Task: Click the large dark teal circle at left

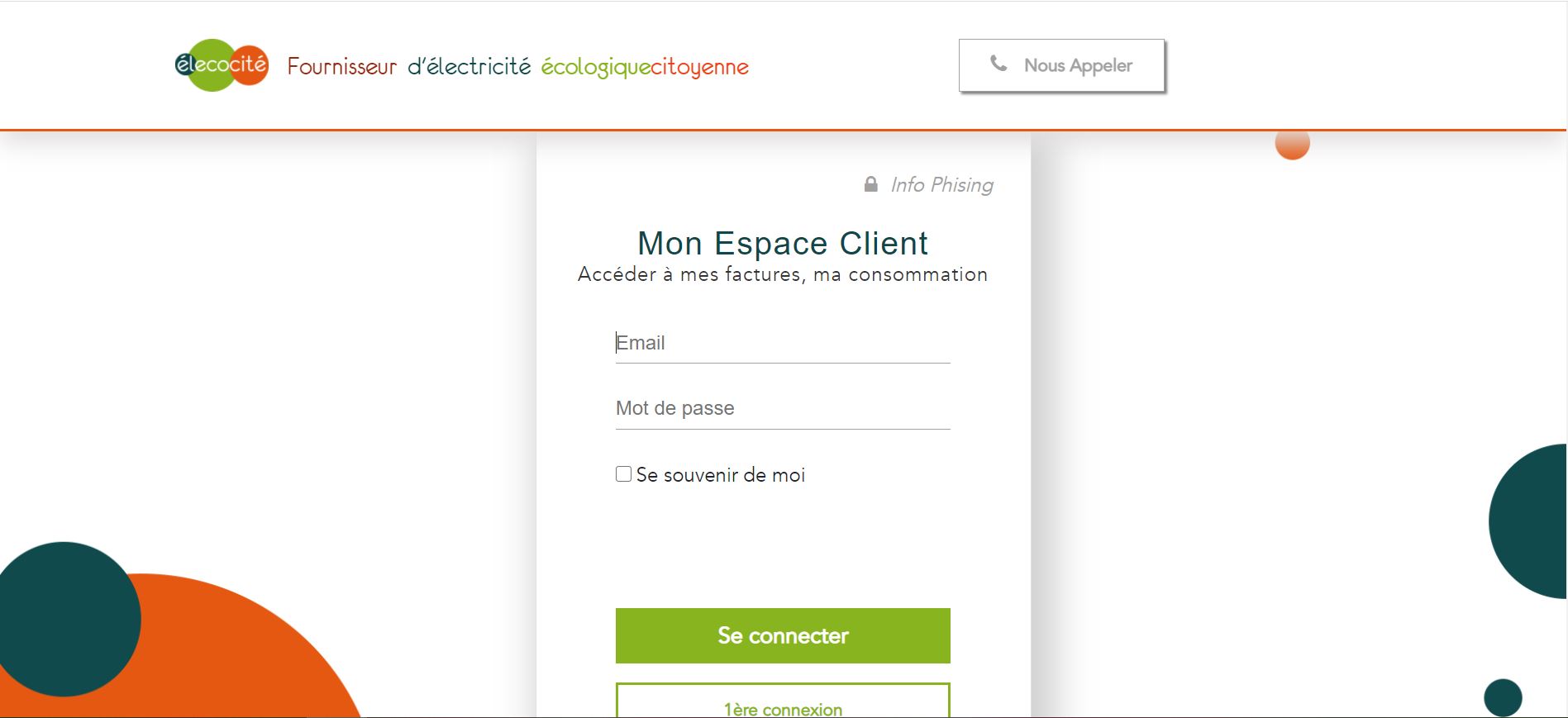Action: tap(64, 619)
